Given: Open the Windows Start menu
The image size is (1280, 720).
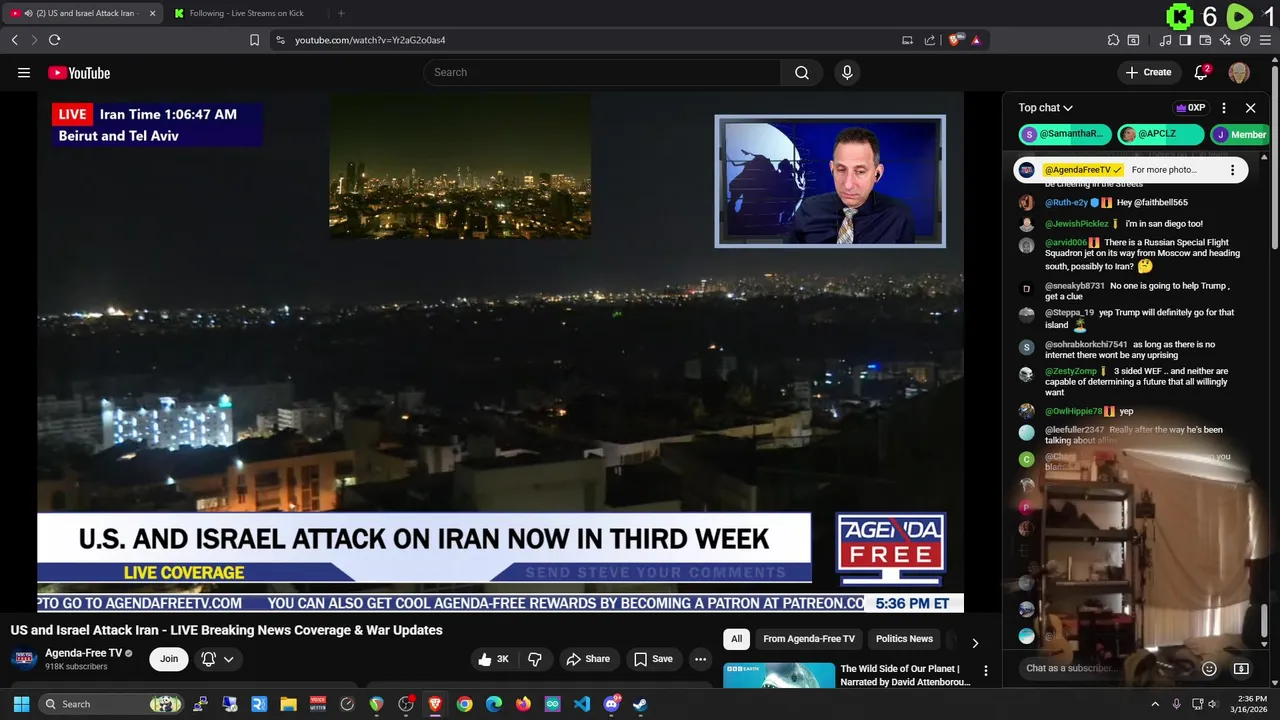Looking at the screenshot, I should [22, 704].
